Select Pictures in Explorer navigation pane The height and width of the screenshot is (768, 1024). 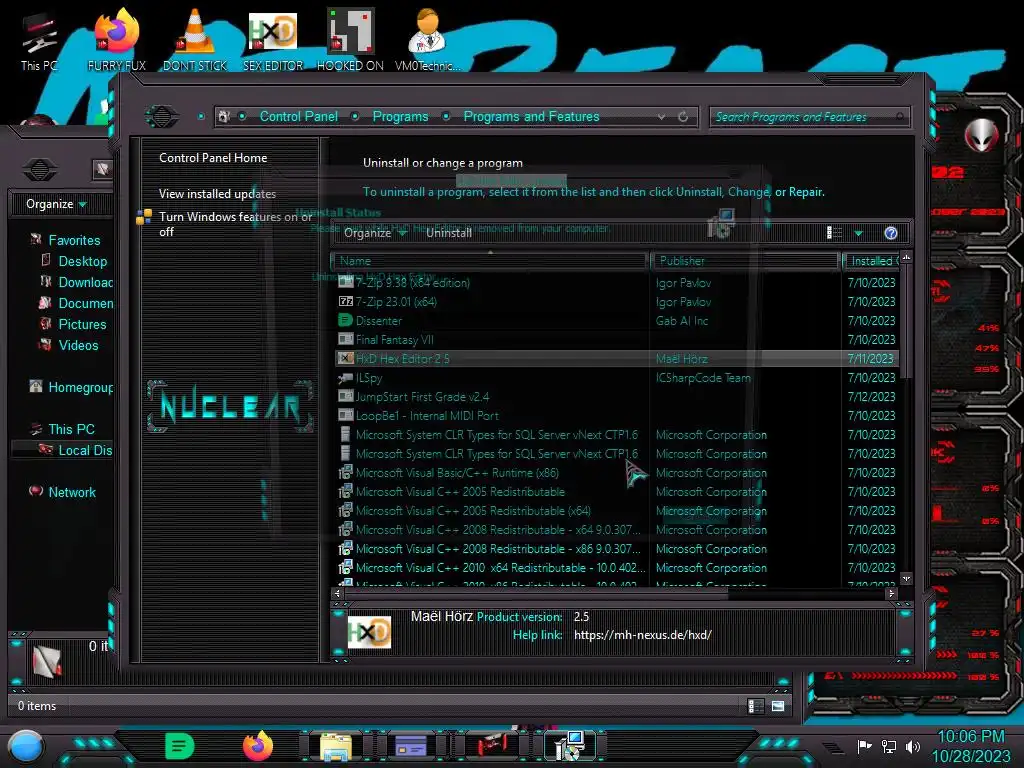pyautogui.click(x=82, y=325)
